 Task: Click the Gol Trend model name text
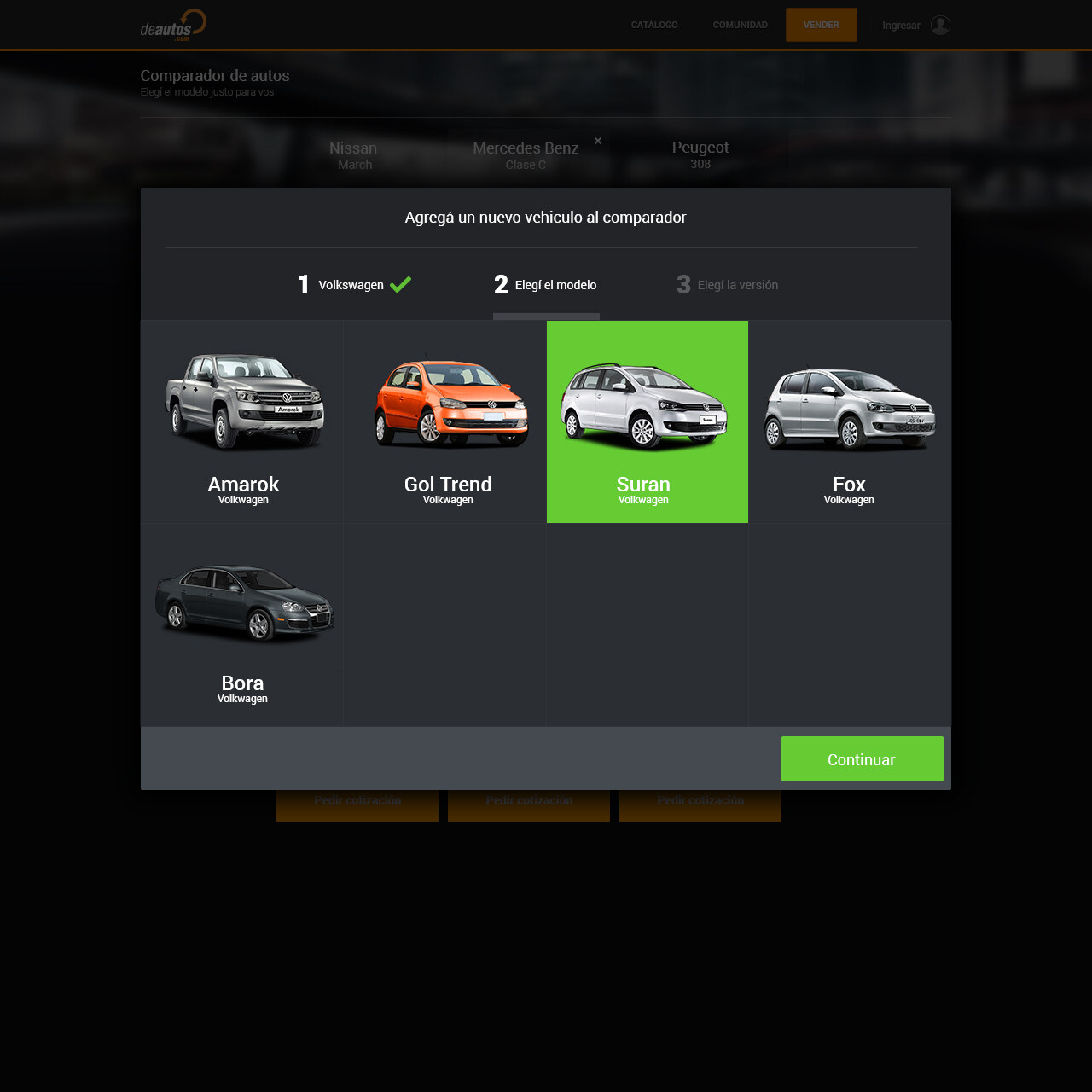point(448,485)
